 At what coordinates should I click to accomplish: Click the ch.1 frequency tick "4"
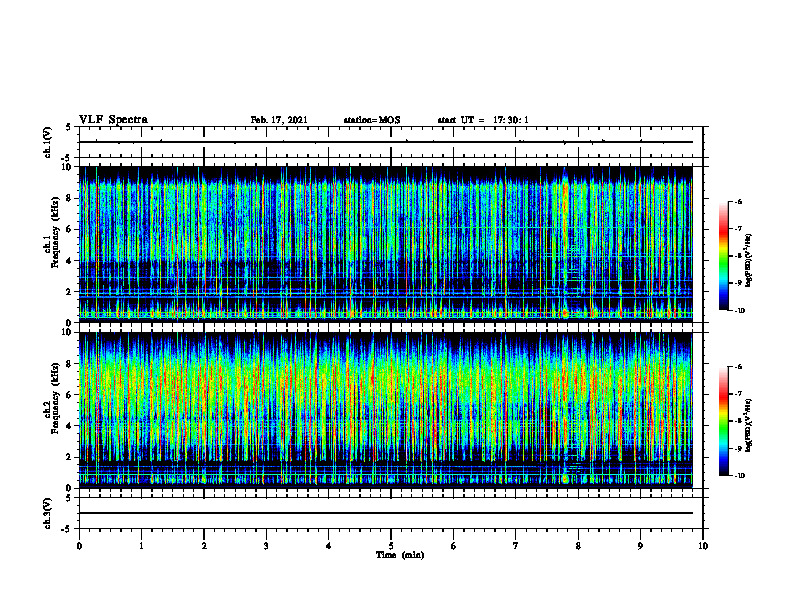coord(70,261)
